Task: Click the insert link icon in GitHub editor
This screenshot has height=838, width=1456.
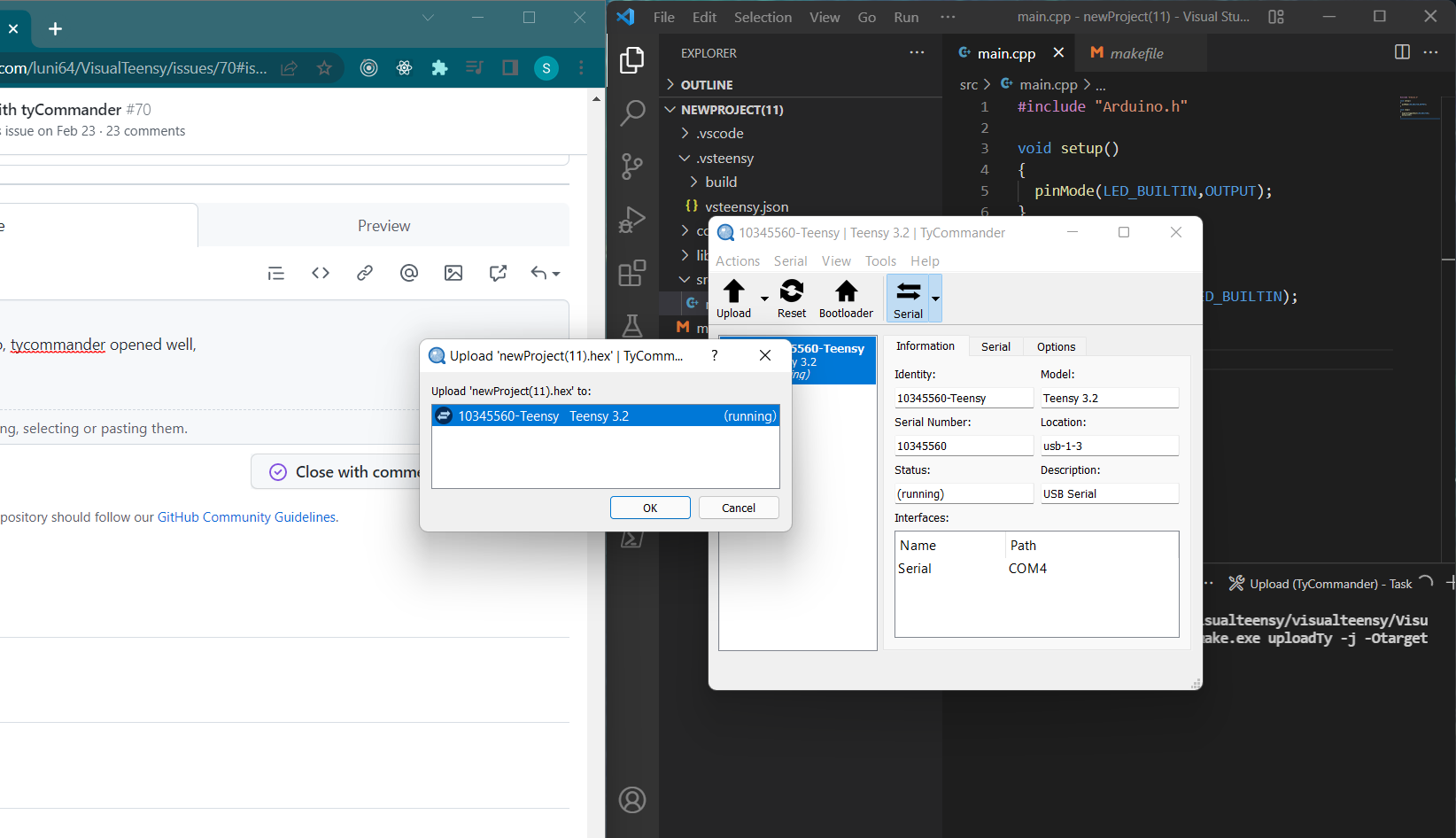Action: [365, 273]
